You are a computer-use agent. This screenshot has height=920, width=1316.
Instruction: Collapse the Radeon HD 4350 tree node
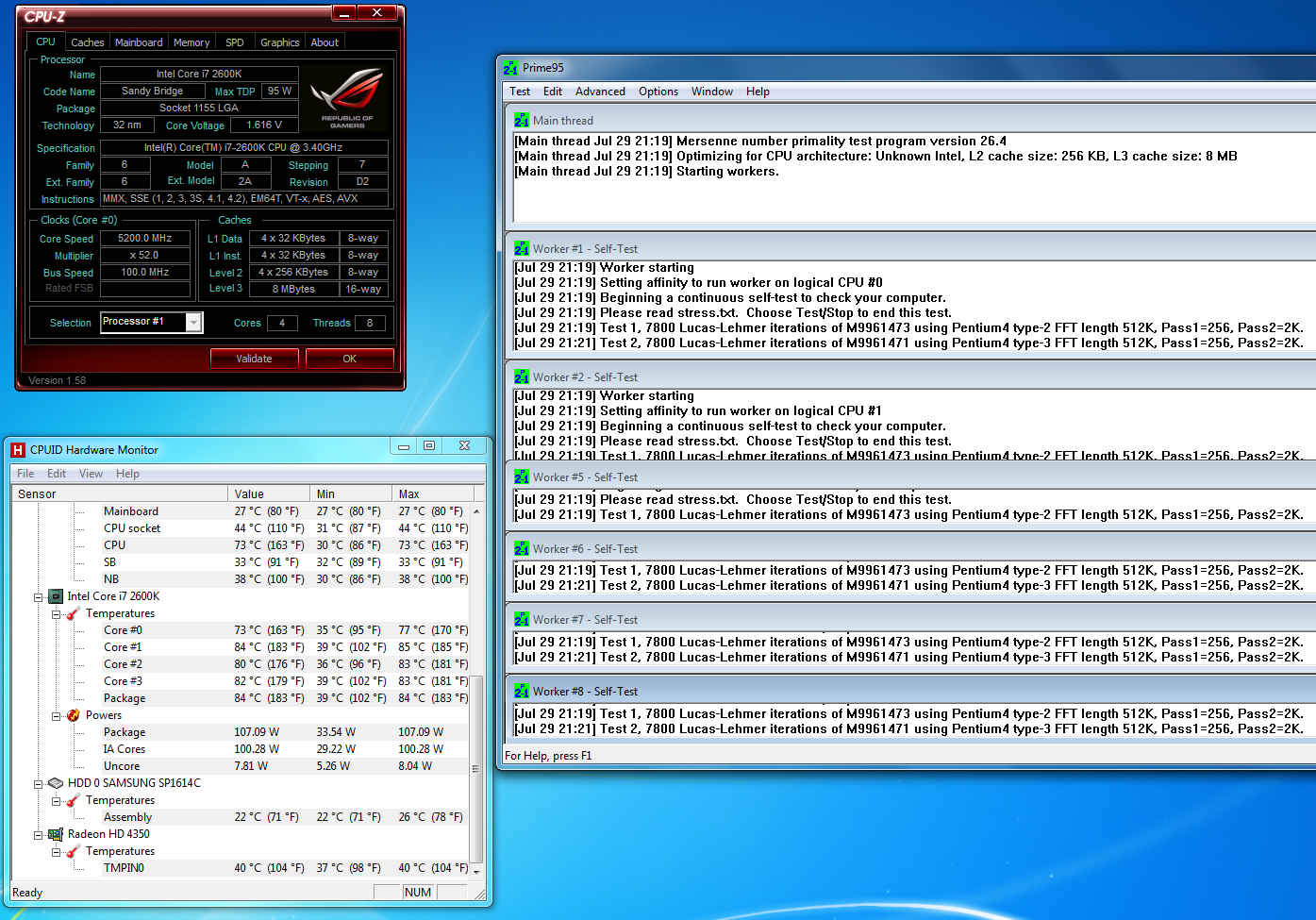coord(39,835)
